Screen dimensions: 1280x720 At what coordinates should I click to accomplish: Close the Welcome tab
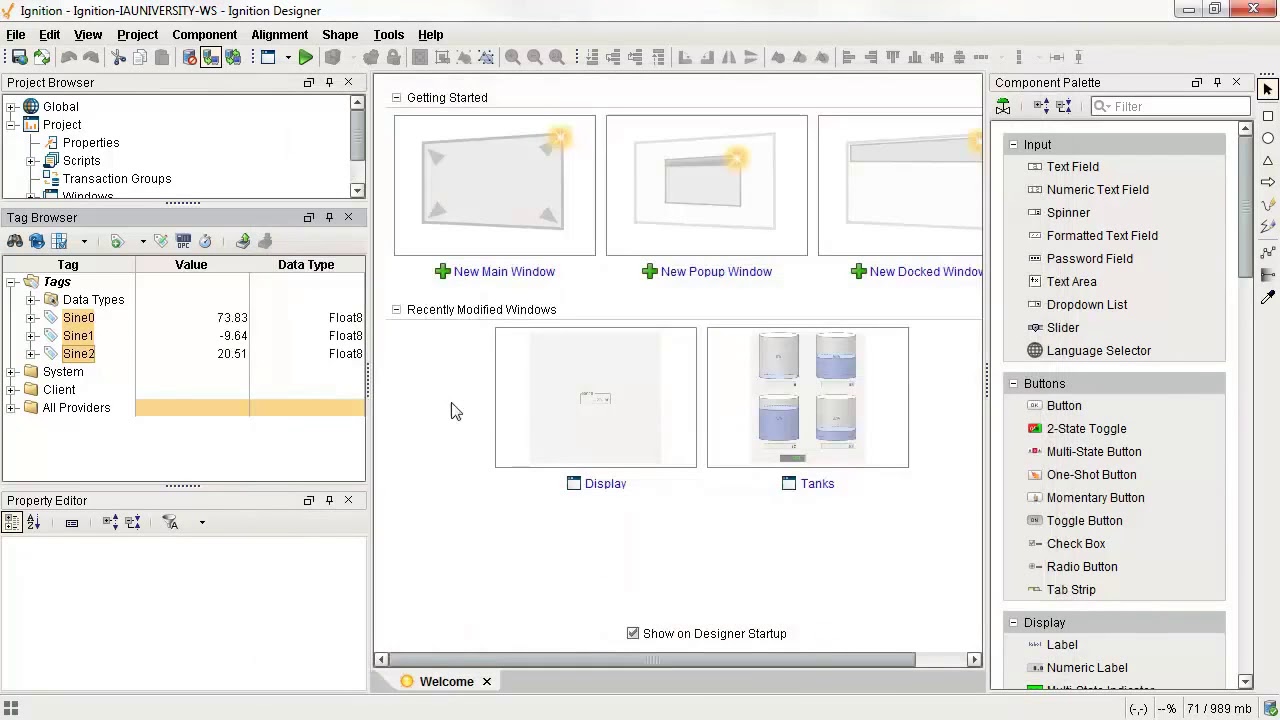(486, 682)
